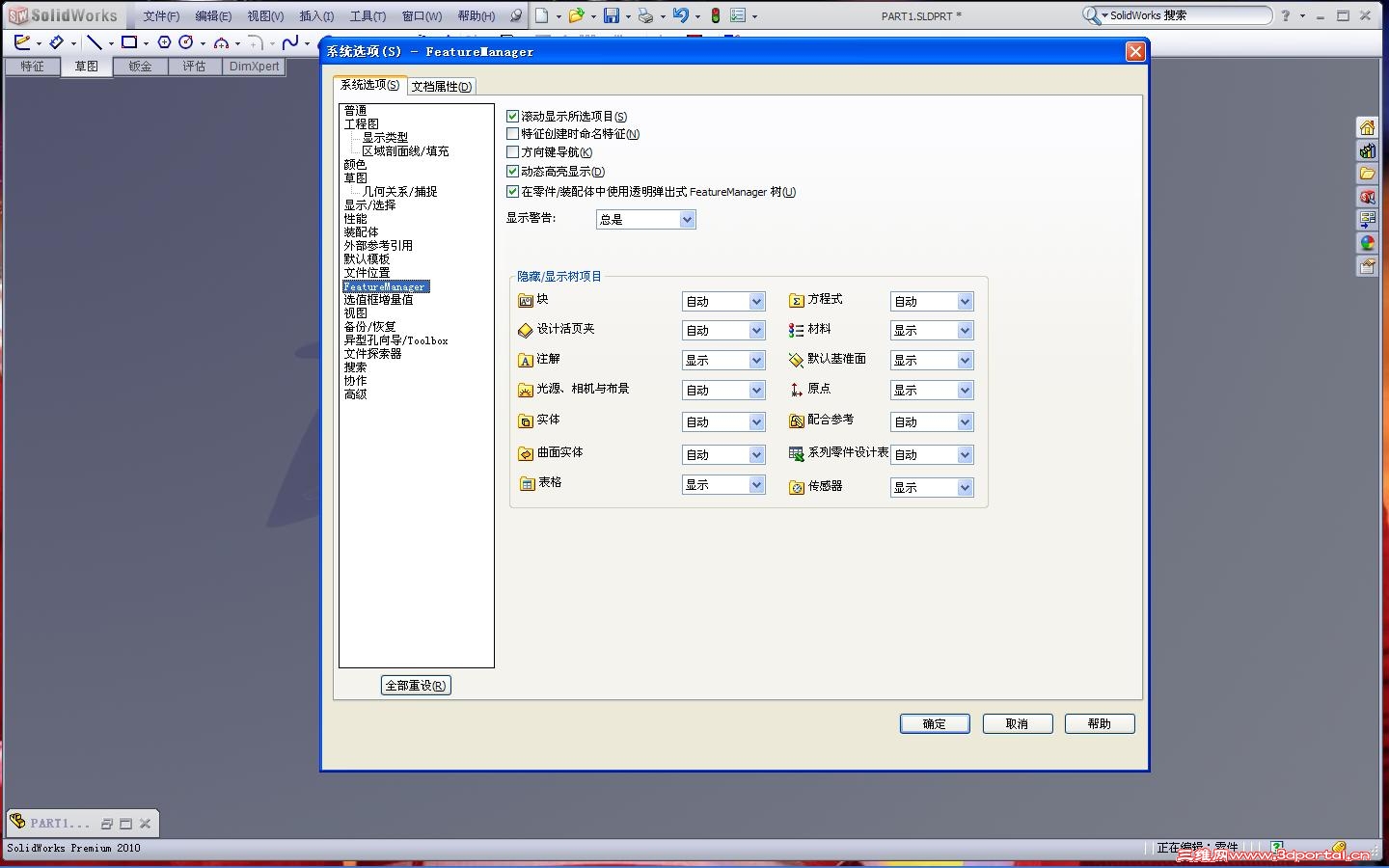Open the 传感器 visibility dropdown
Viewport: 1389px width, 868px height.
tap(932, 487)
